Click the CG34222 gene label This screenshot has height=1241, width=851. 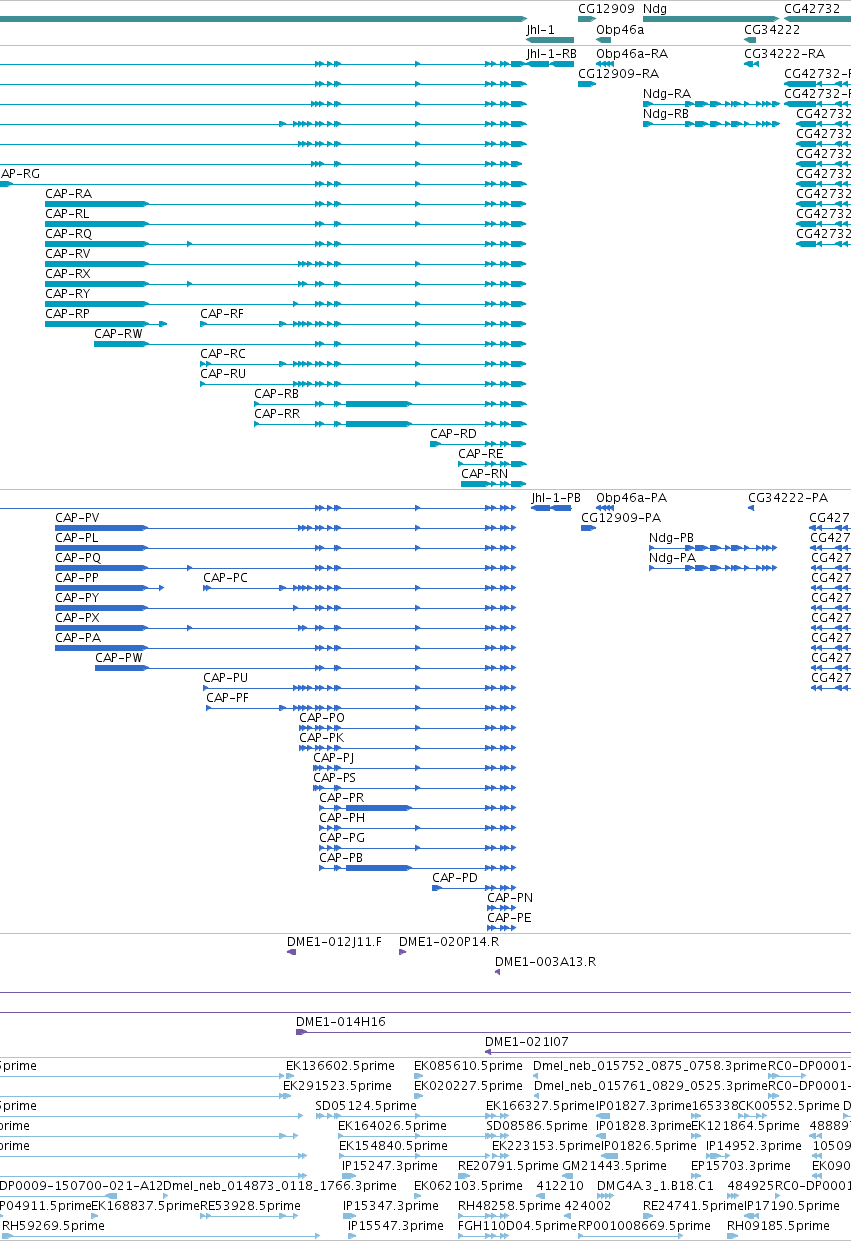pos(772,30)
